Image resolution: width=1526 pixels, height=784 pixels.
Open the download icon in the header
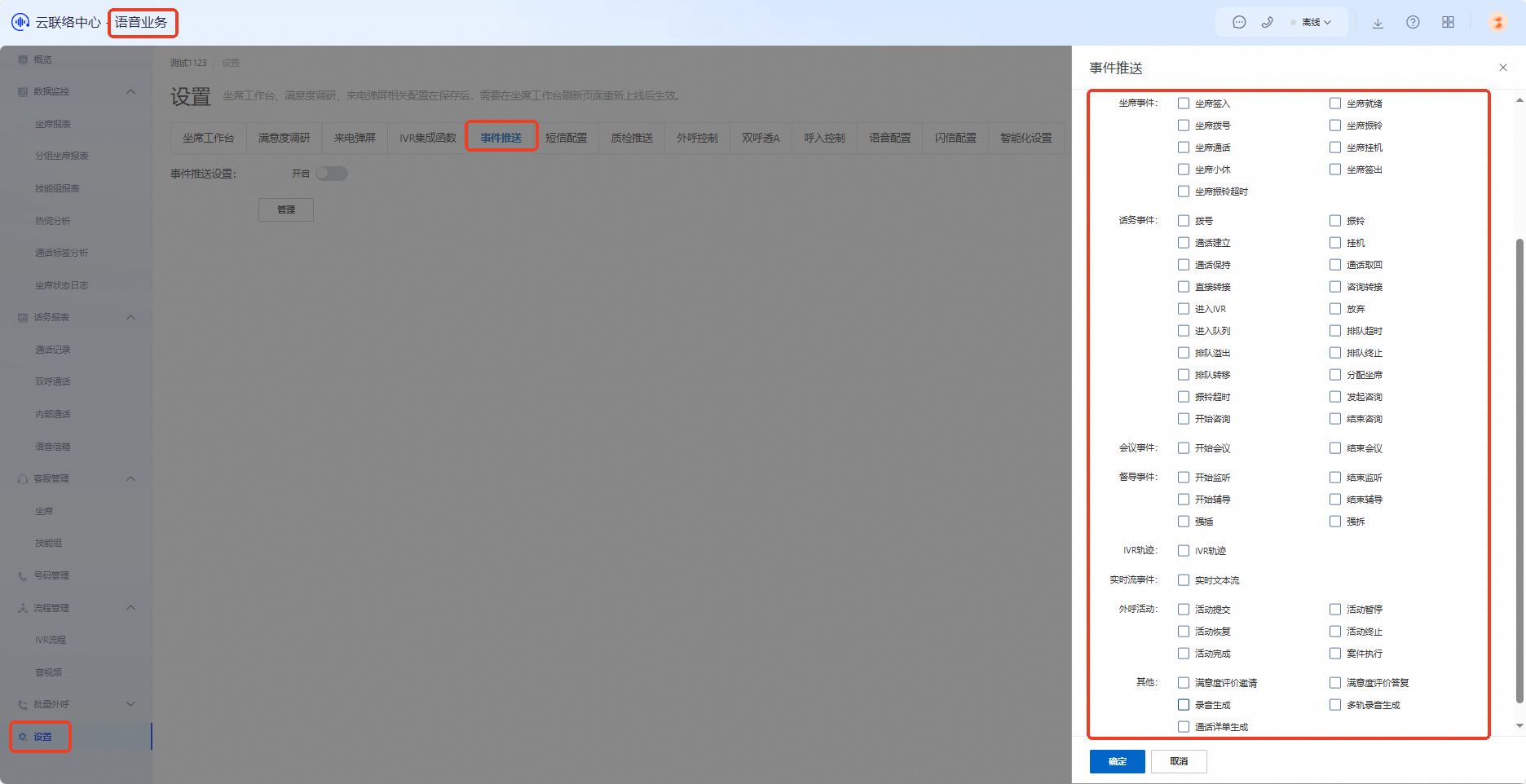point(1378,23)
